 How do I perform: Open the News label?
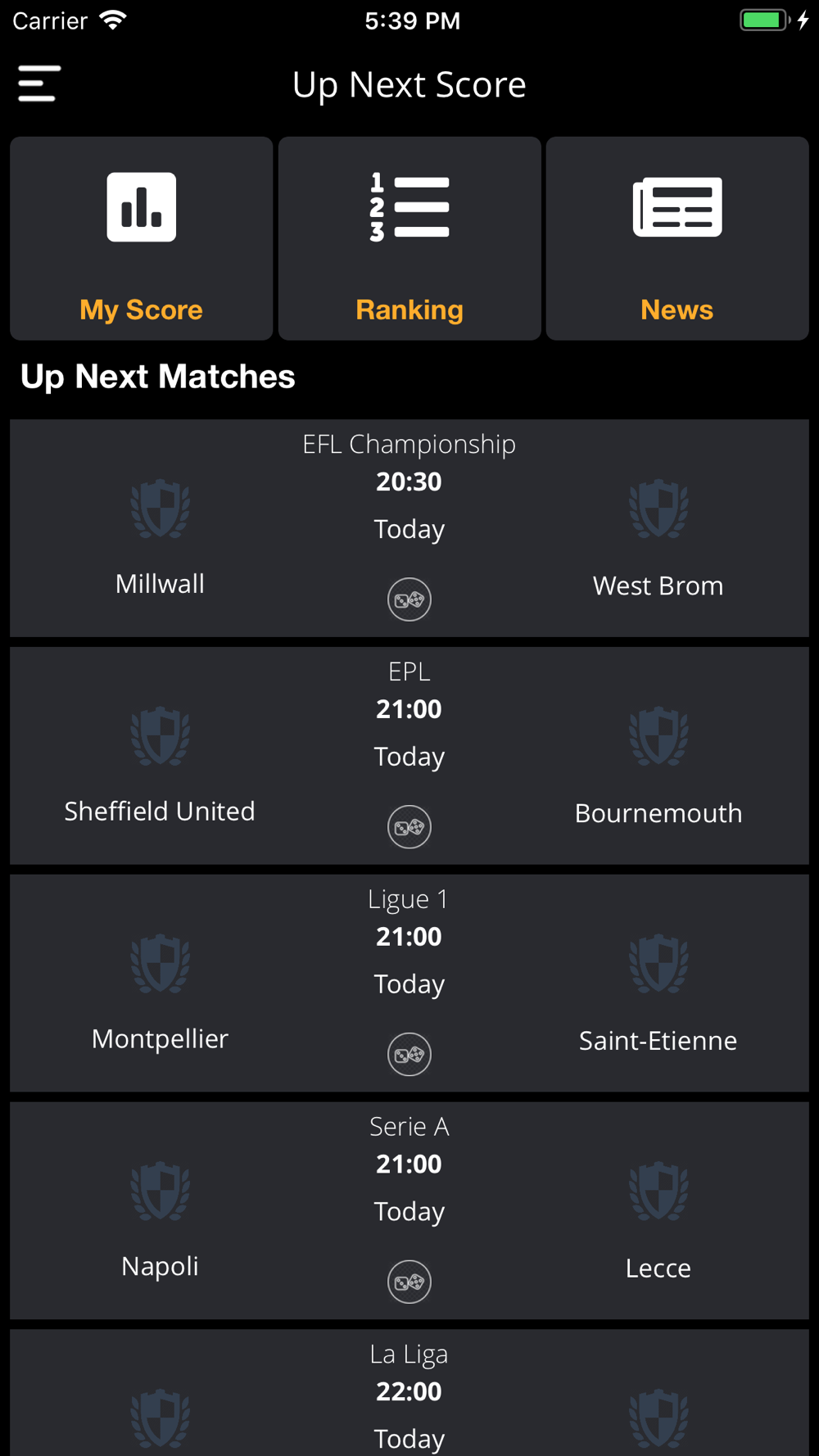(x=677, y=310)
